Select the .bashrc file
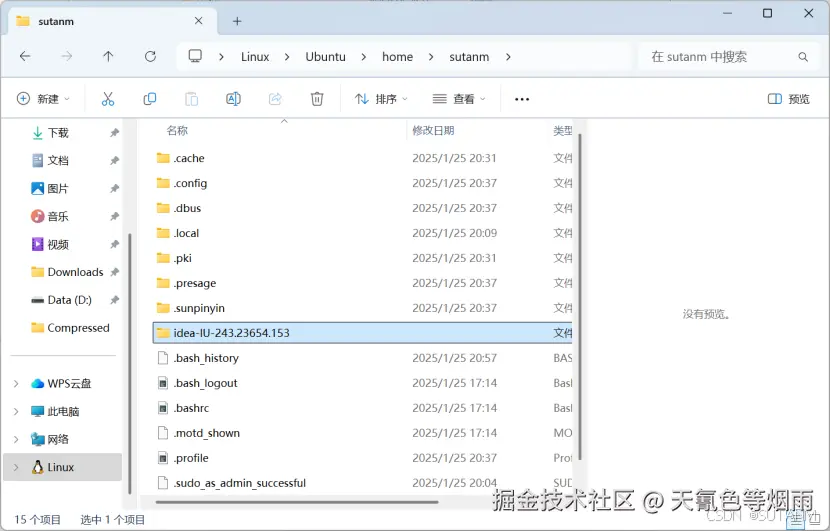This screenshot has width=831, height=531. click(363, 408)
